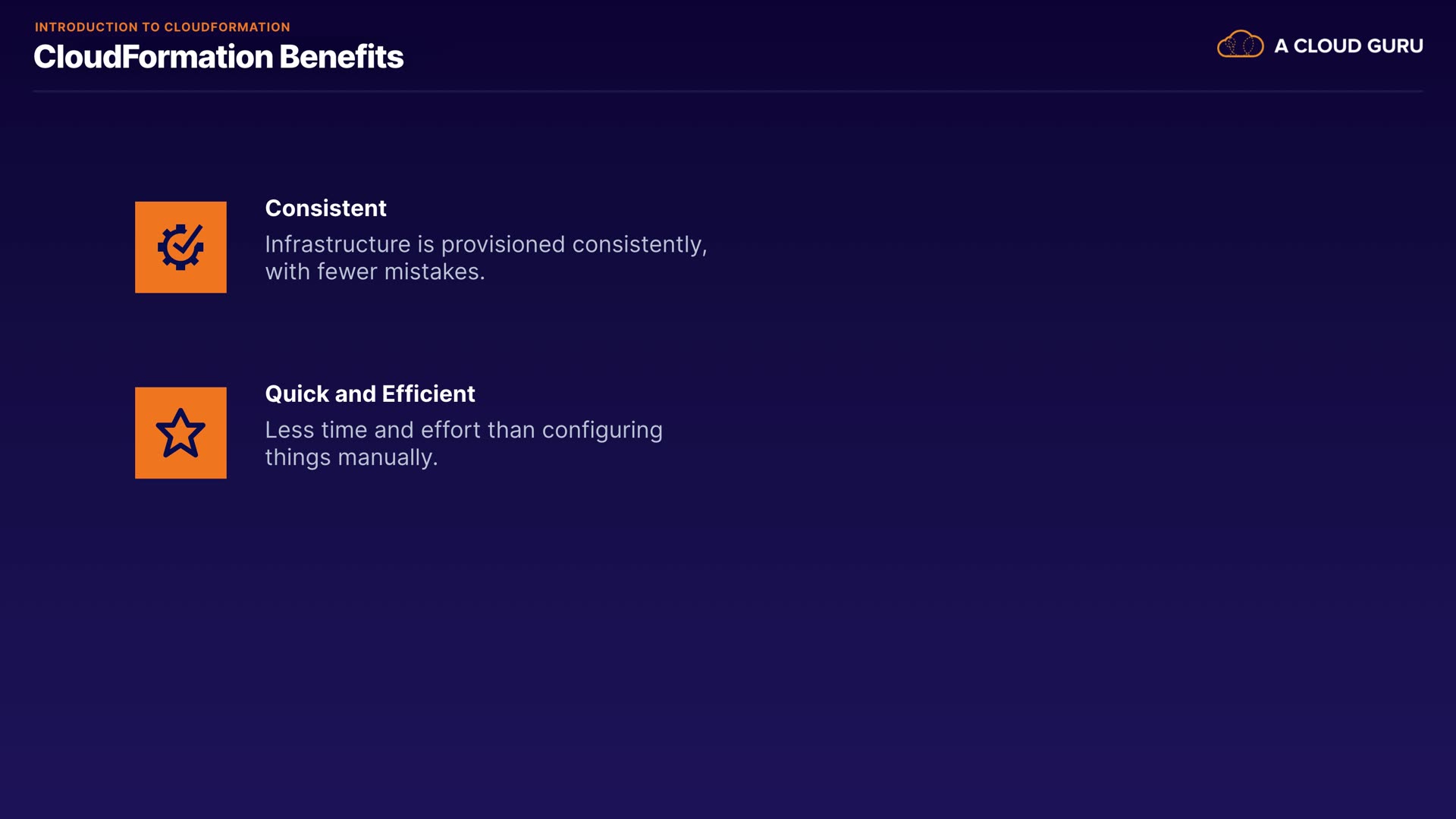Select the word provisioned in the first description

[x=503, y=245]
